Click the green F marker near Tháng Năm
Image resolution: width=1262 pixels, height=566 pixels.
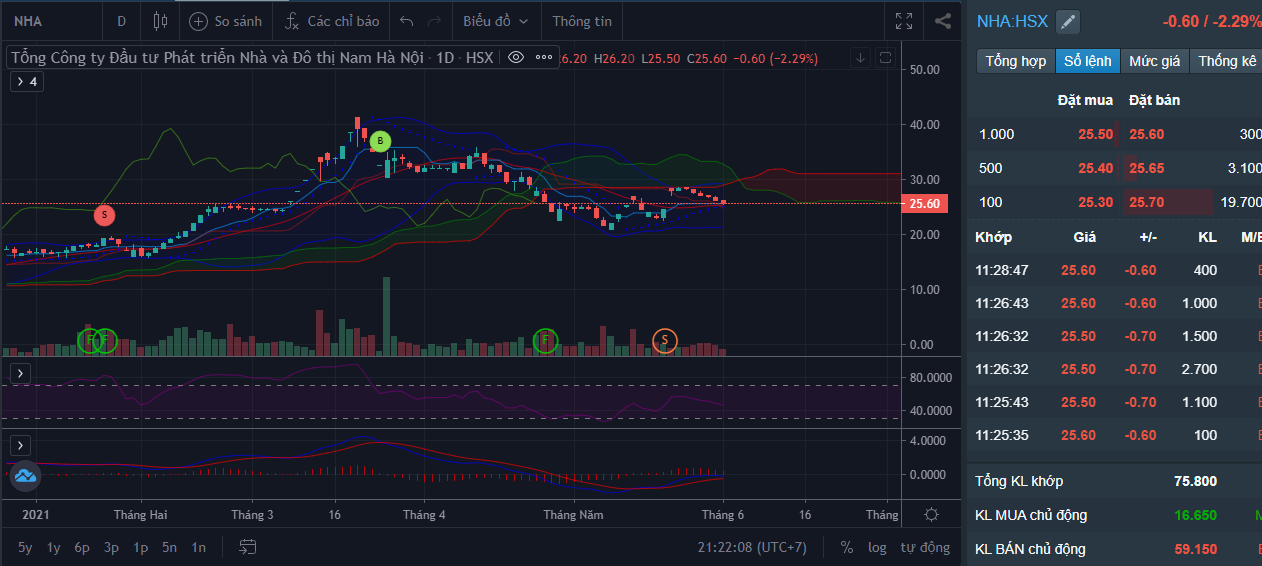[546, 341]
